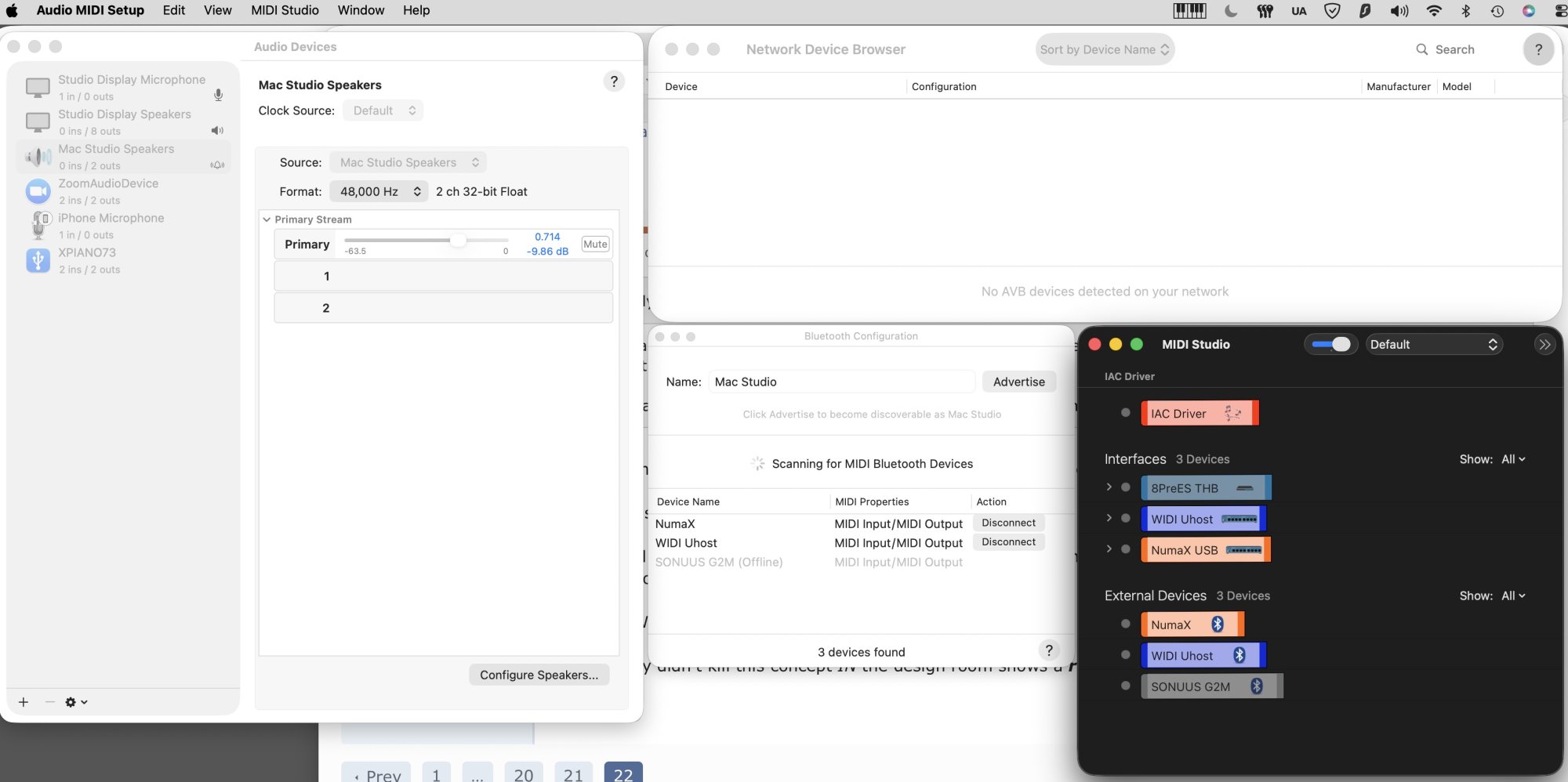Open the Time Machine menu bar icon
Screen dimensions: 1568x782
click(1497, 11)
